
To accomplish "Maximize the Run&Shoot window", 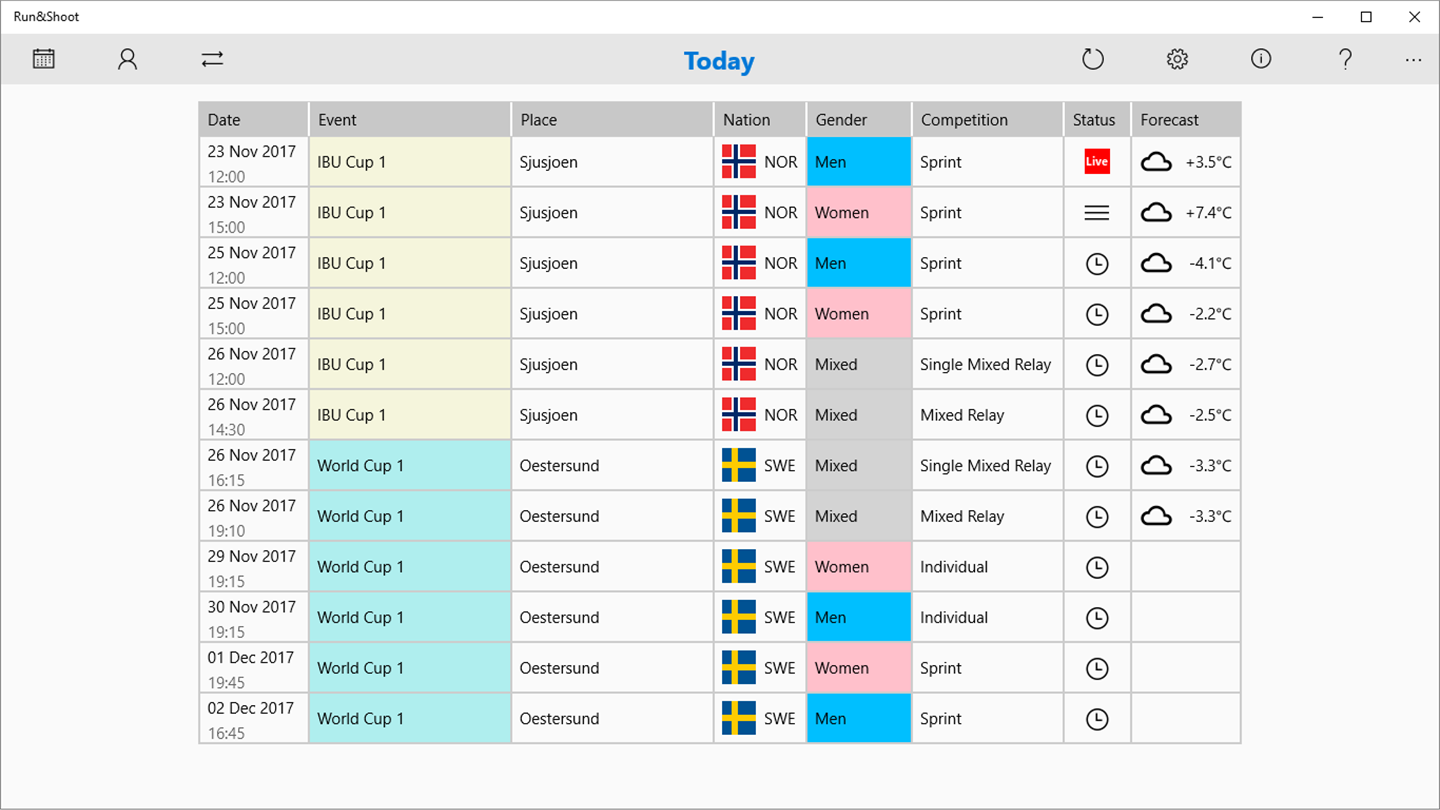I will [x=1366, y=17].
